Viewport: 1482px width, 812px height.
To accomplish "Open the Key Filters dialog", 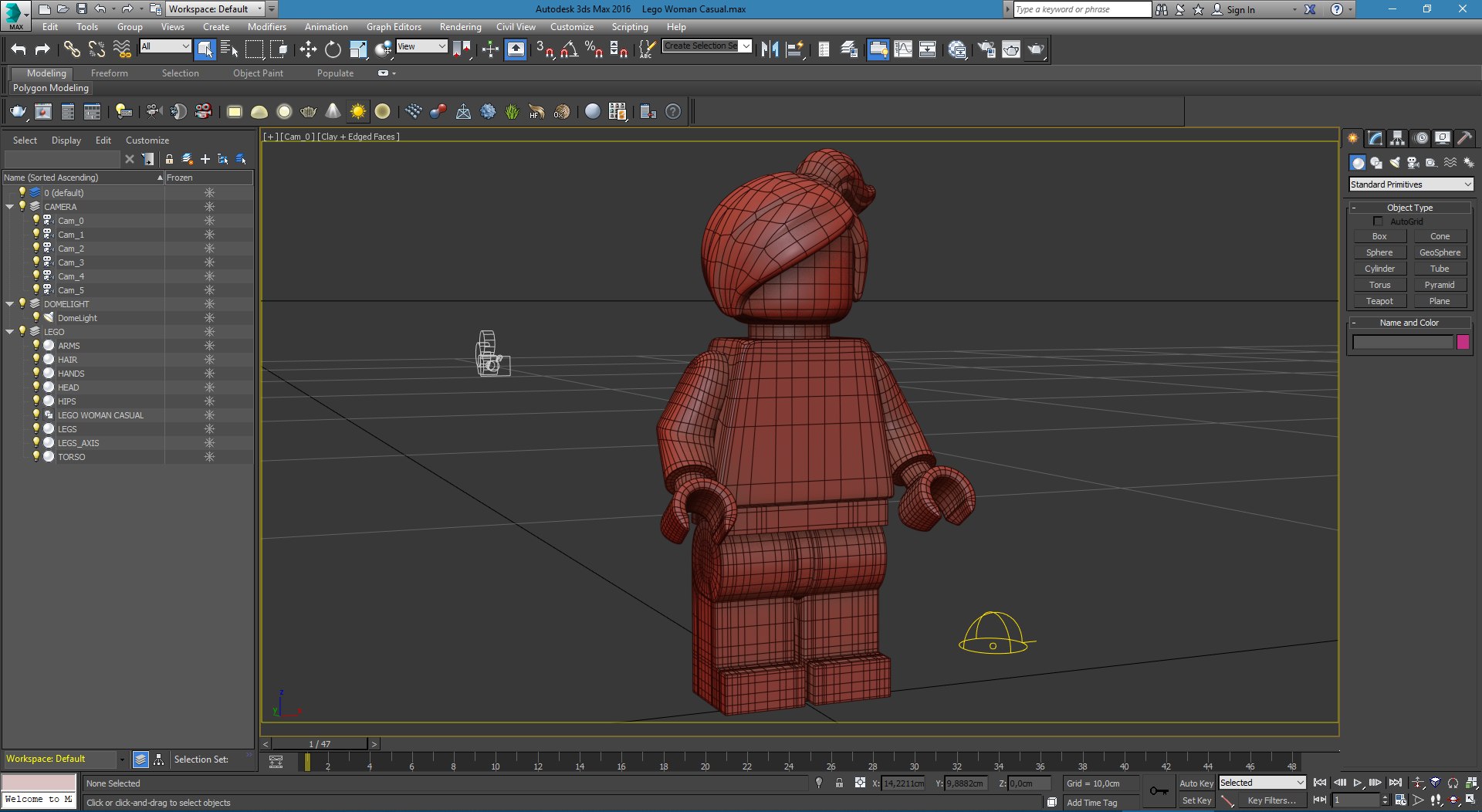I will pos(1271,800).
